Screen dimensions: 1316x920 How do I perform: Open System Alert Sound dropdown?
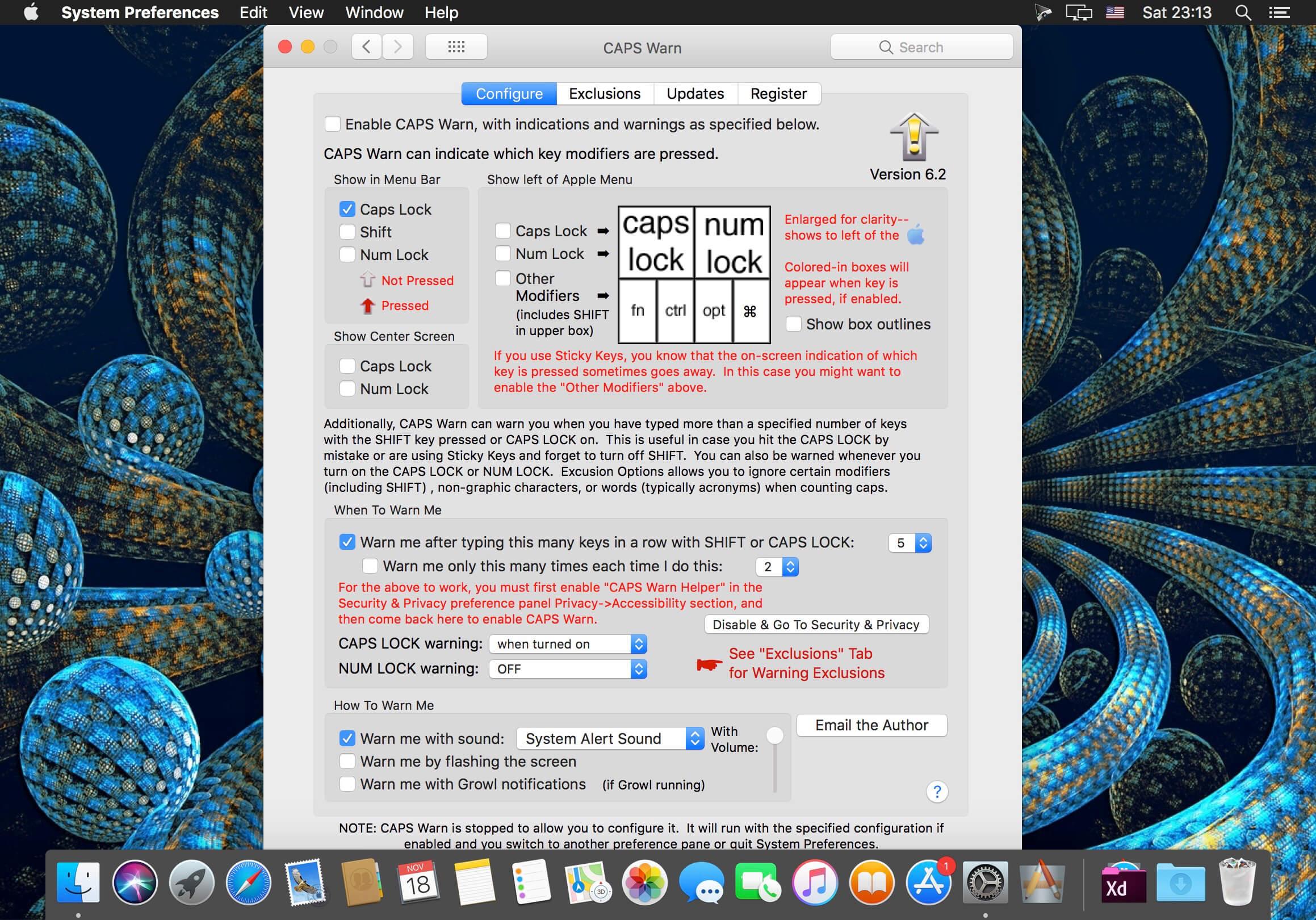pos(610,738)
